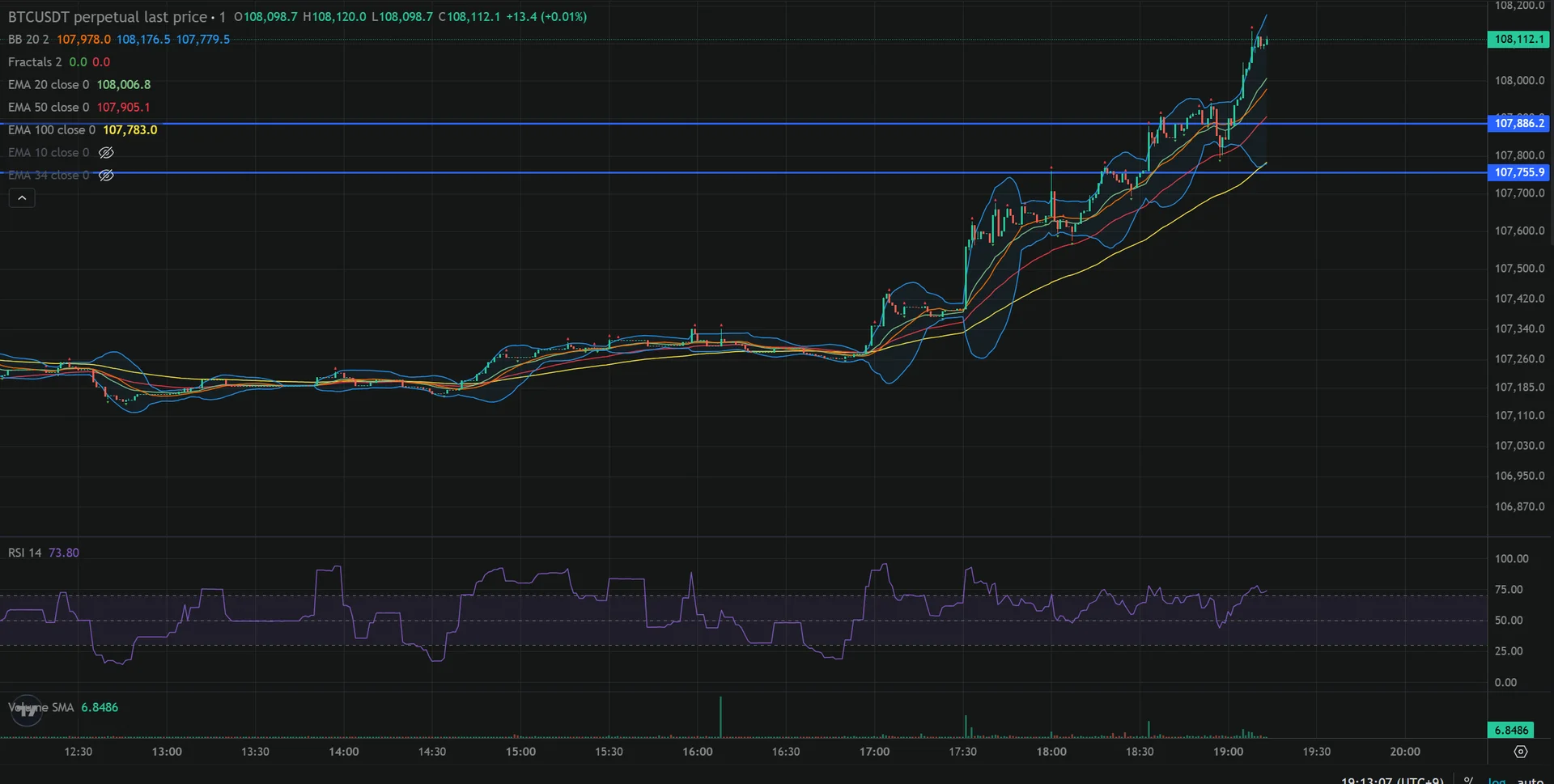Select the BB 20 2 indicator legend
Viewport: 1554px width, 784px height.
28,40
